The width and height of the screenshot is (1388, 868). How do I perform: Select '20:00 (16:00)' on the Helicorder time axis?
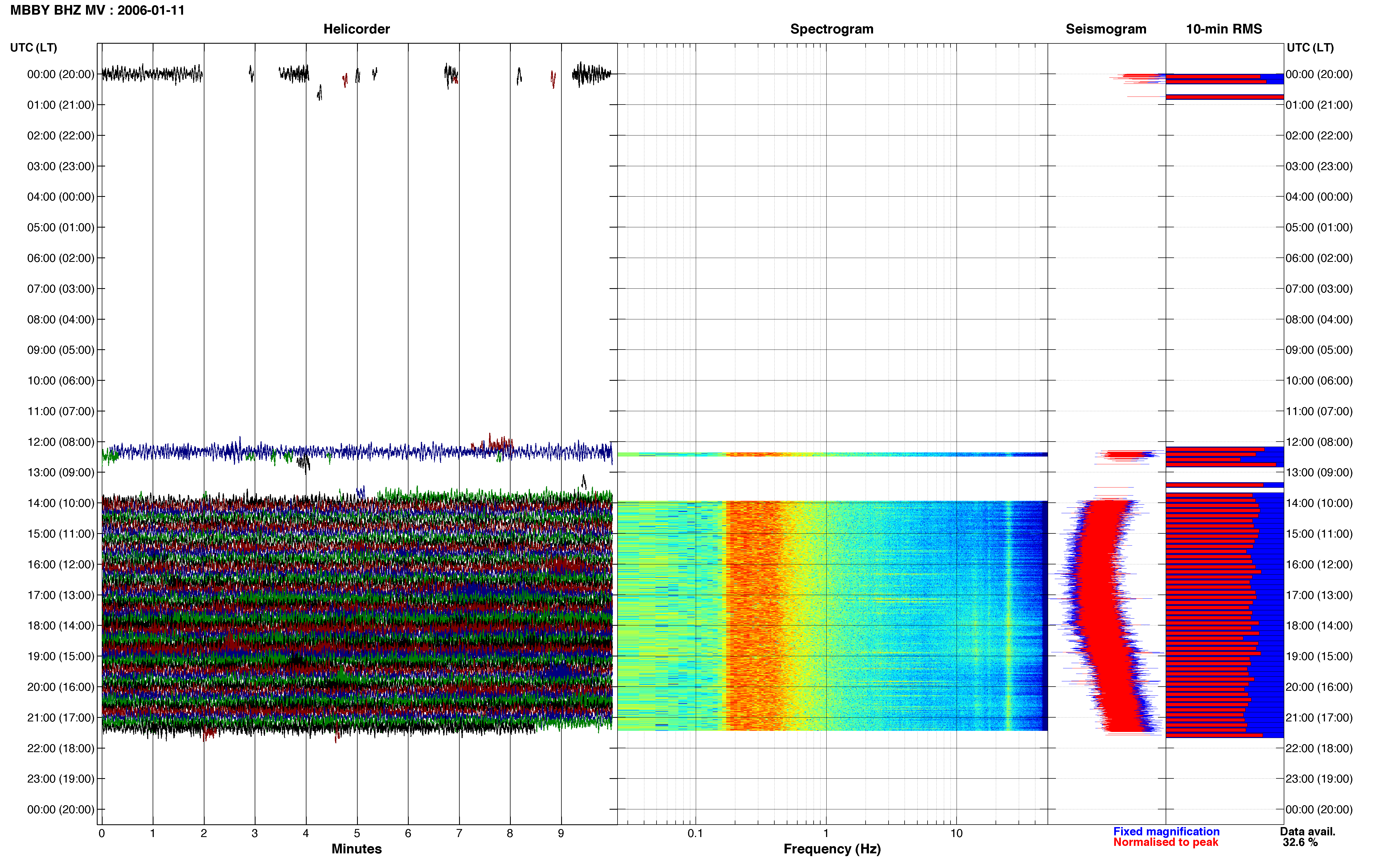point(61,687)
